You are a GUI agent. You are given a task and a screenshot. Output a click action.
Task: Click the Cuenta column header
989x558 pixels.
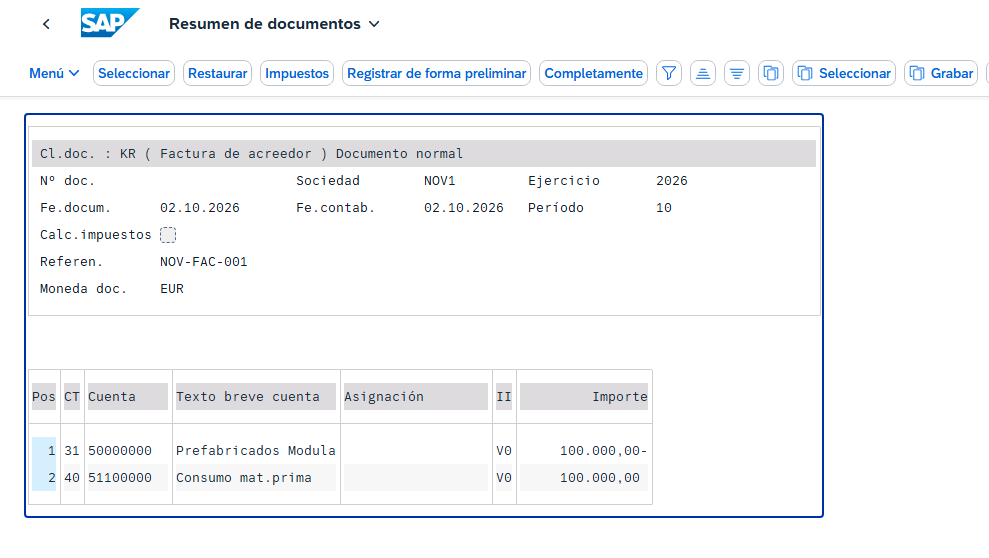point(128,397)
